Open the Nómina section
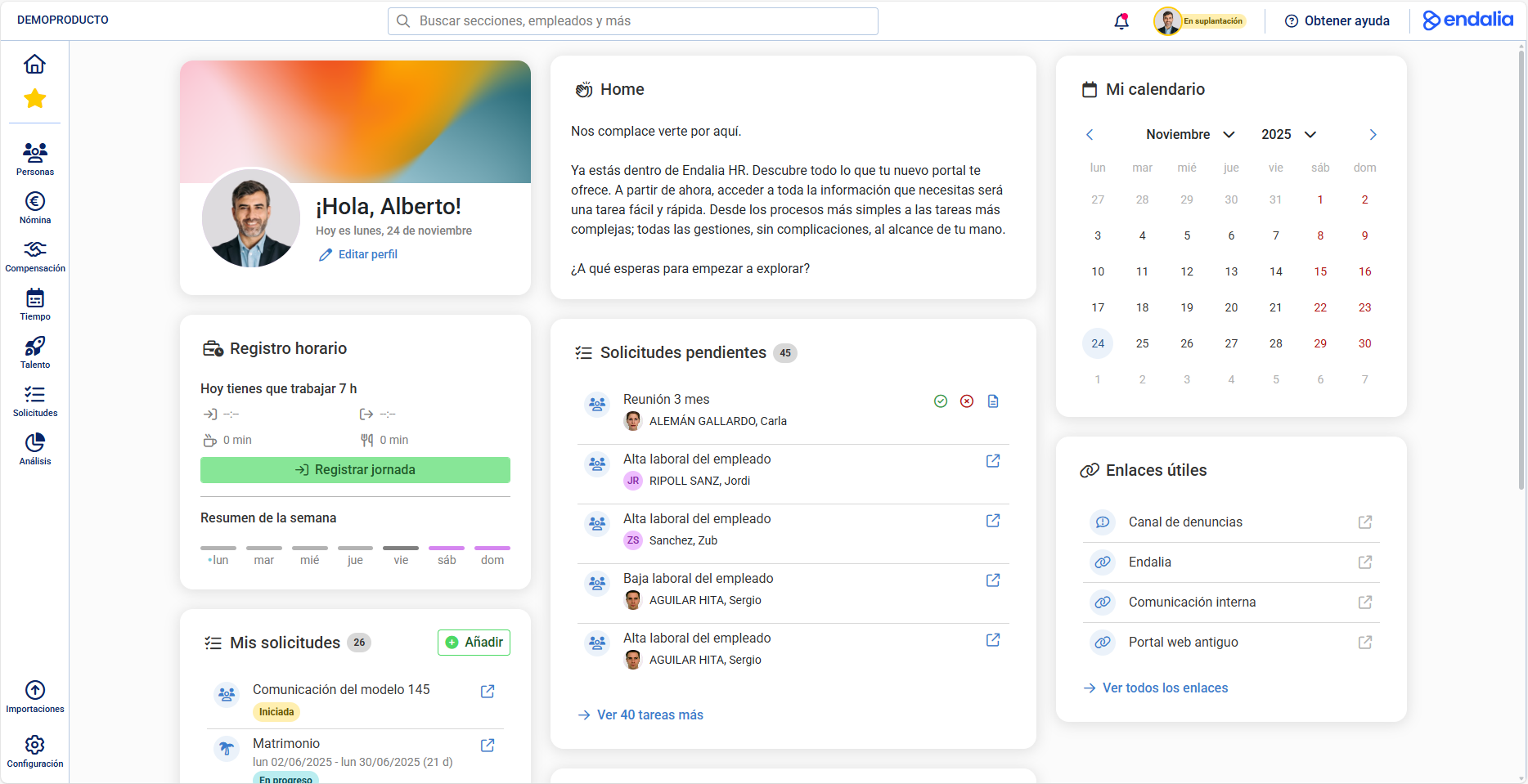 (x=34, y=208)
